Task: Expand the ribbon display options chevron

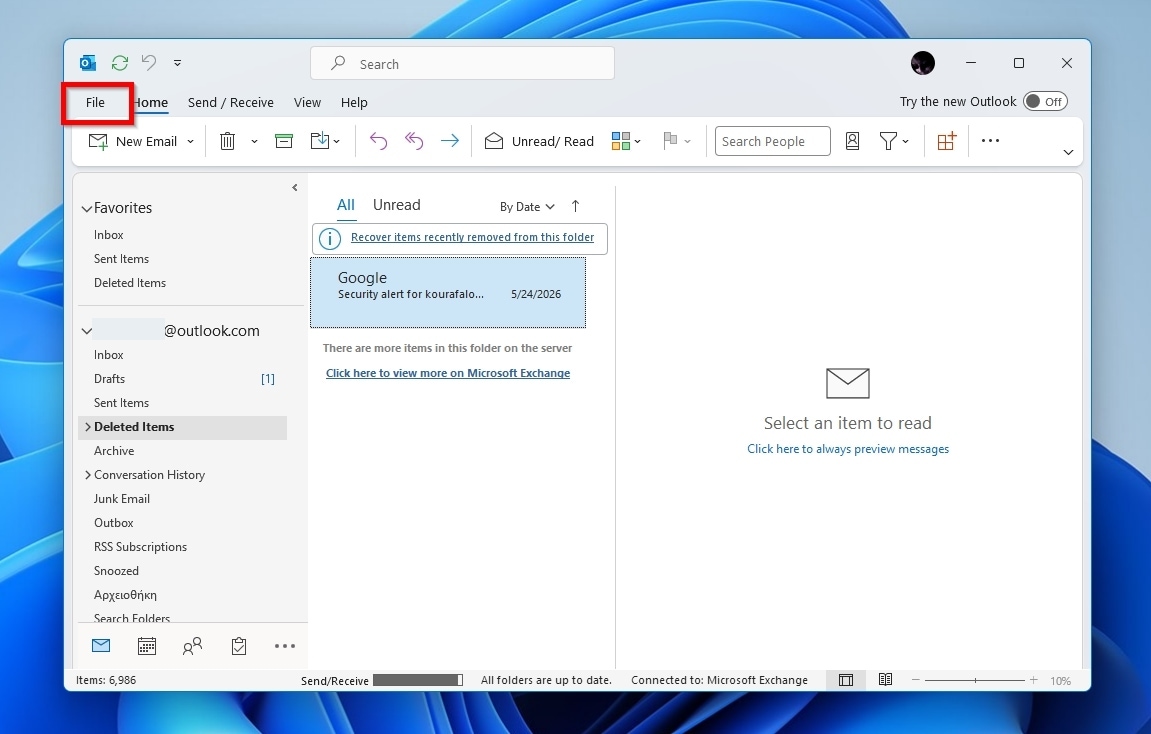Action: pos(1068,152)
